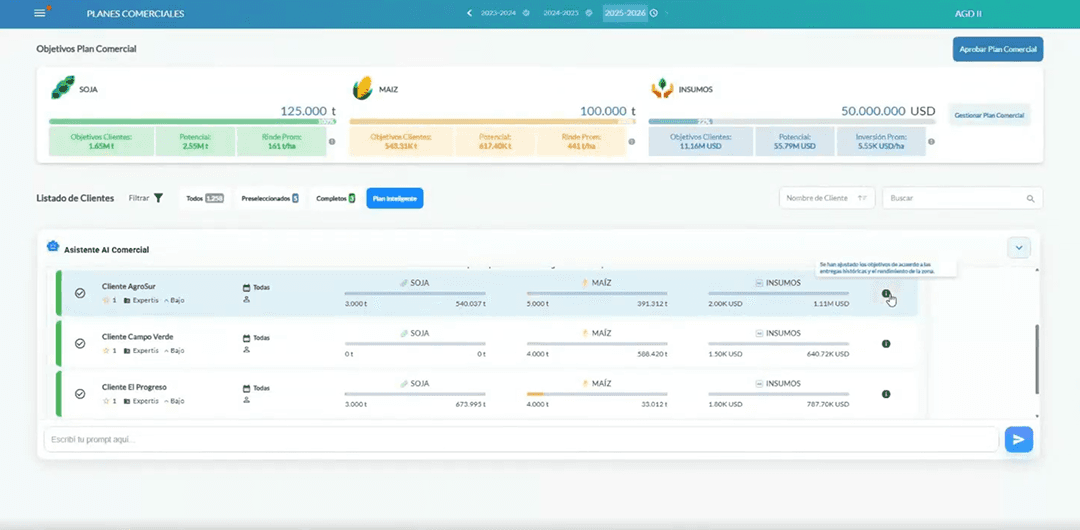Image resolution: width=1080 pixels, height=530 pixels.
Task: Click the star rating icon on Cliente AgroSur
Action: point(106,300)
